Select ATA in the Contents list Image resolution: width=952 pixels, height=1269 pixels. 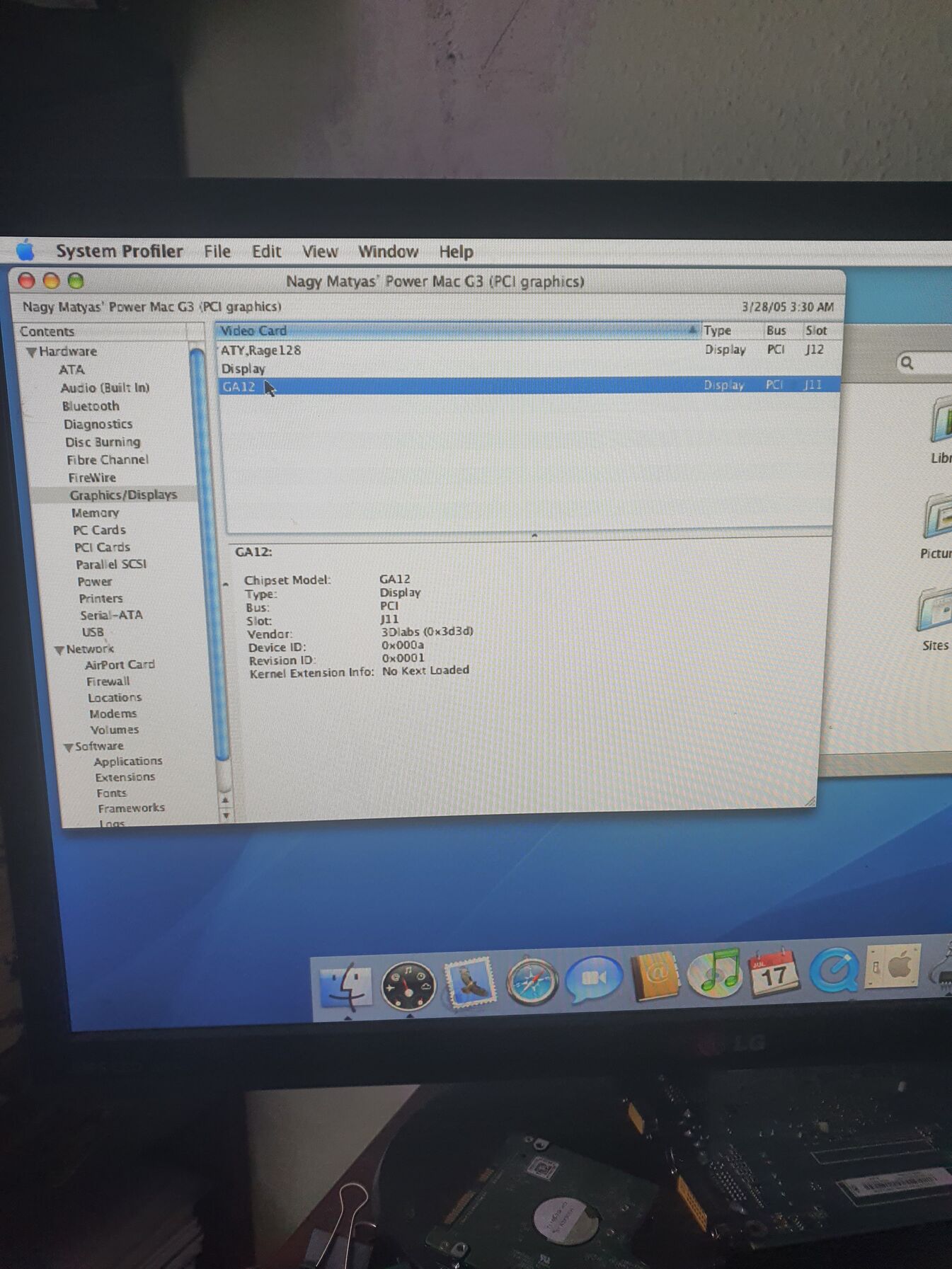click(71, 369)
